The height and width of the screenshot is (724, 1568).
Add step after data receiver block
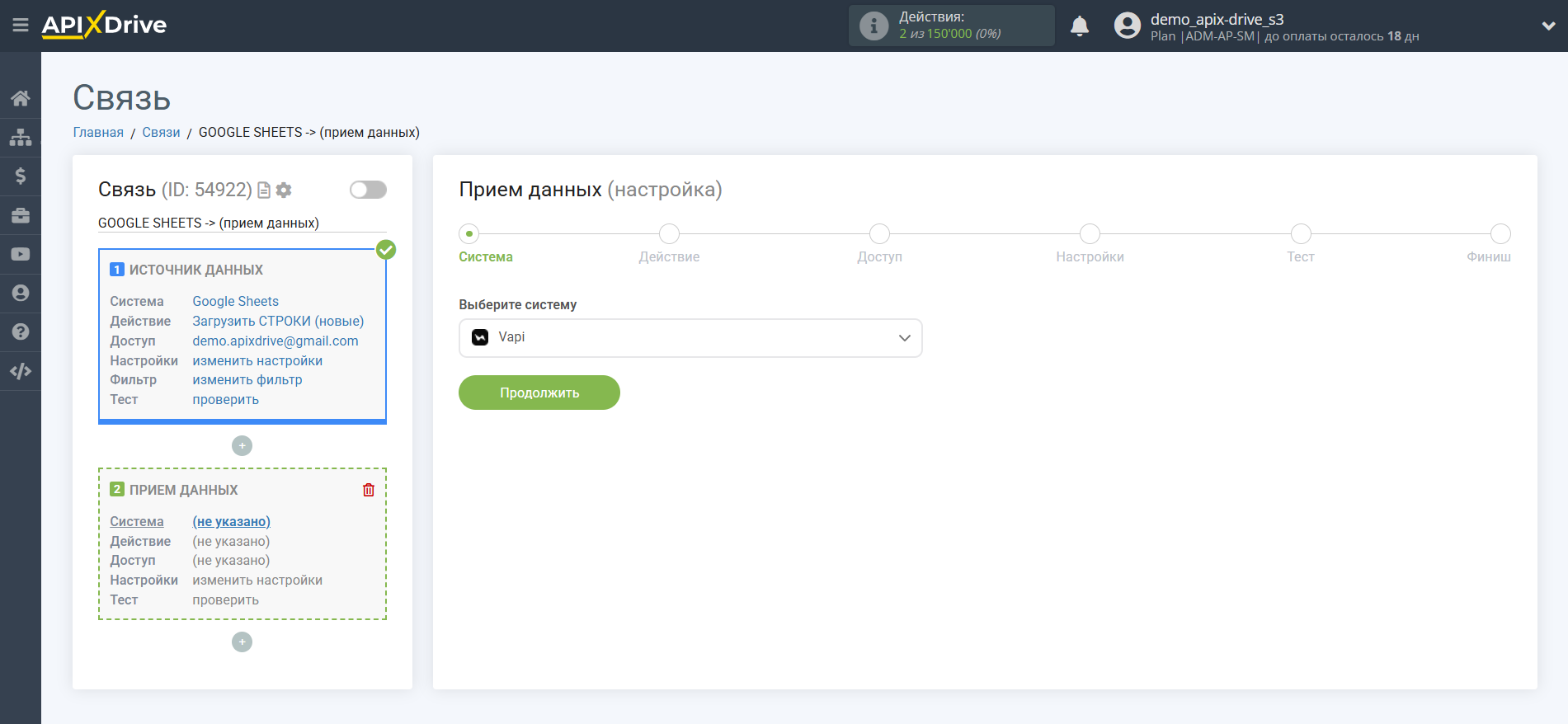(242, 642)
